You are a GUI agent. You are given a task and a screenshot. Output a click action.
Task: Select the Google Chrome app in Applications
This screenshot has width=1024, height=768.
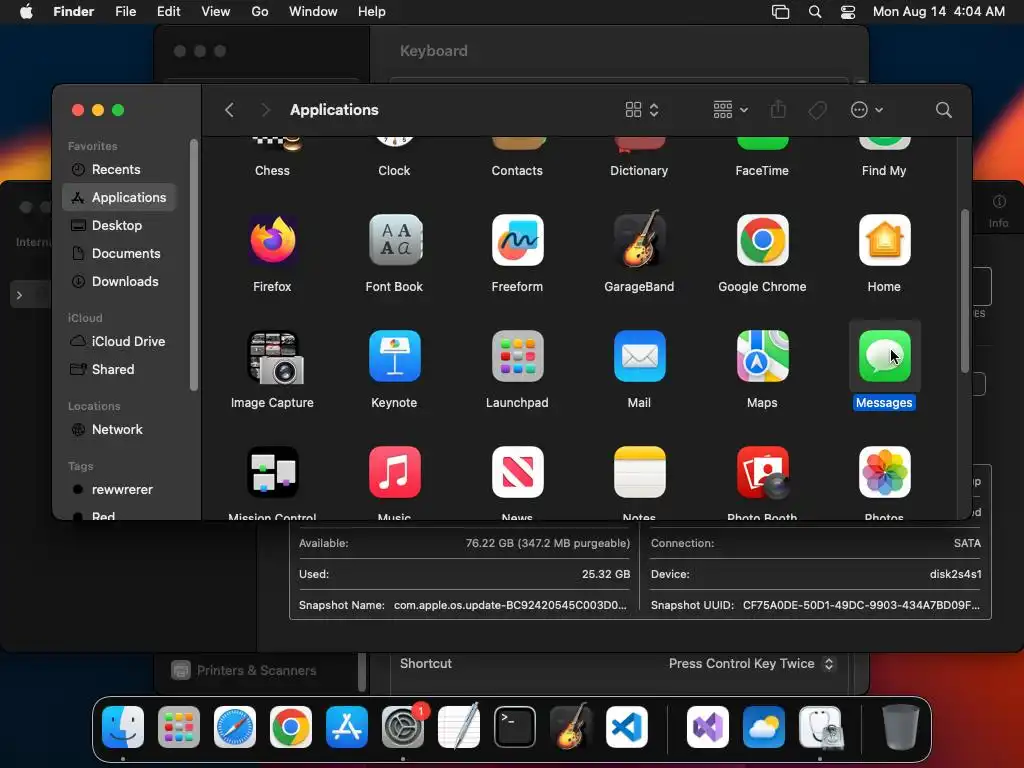[x=762, y=240]
